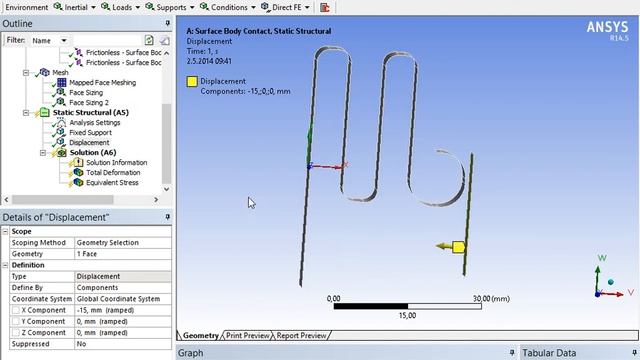Click yellow displacement tag on model

click(458, 247)
